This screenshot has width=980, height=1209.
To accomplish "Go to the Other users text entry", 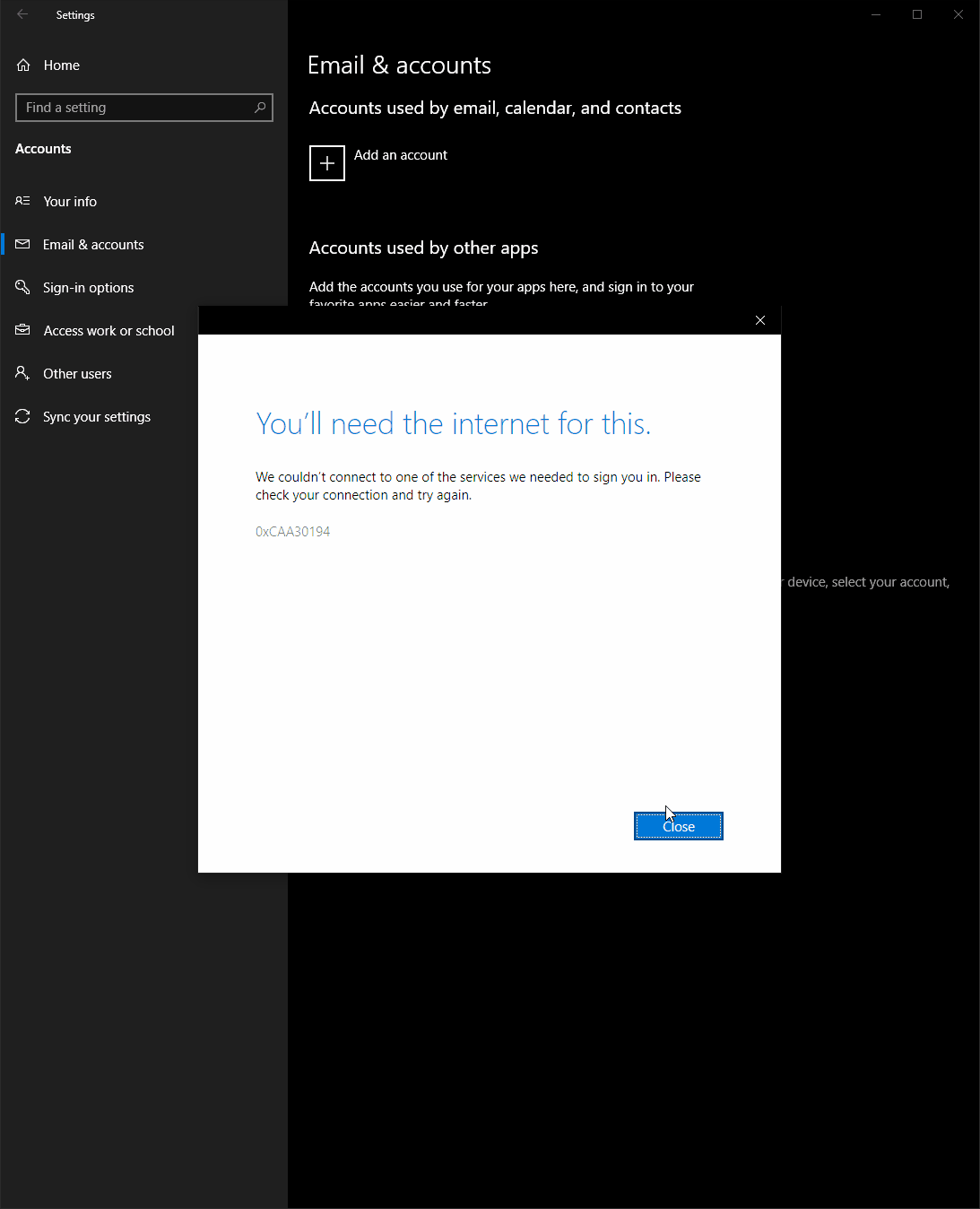I will click(77, 374).
